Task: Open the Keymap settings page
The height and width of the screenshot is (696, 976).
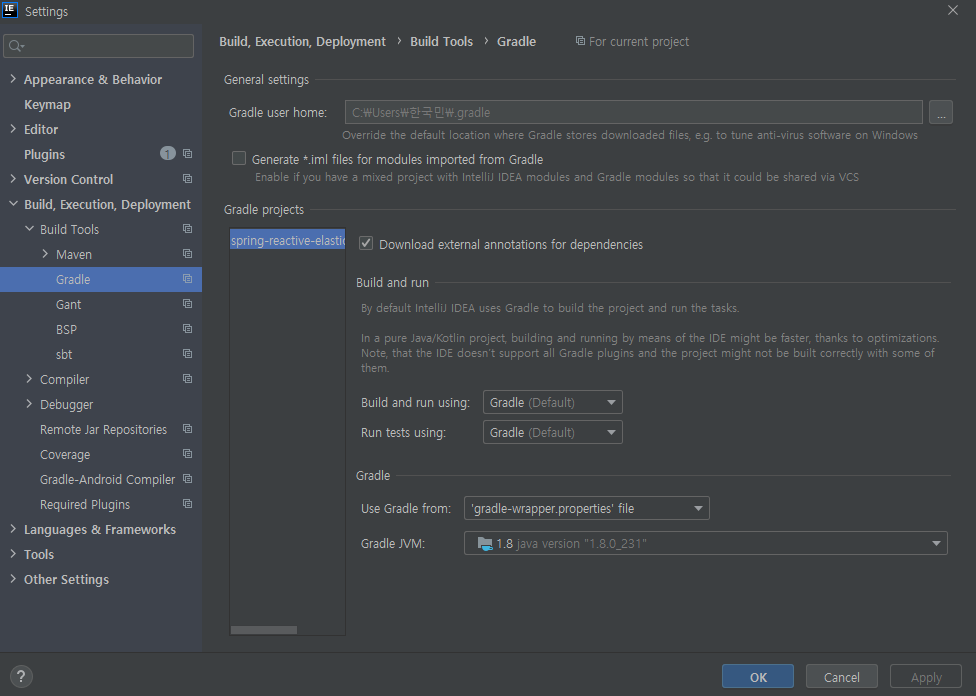Action: 47,105
